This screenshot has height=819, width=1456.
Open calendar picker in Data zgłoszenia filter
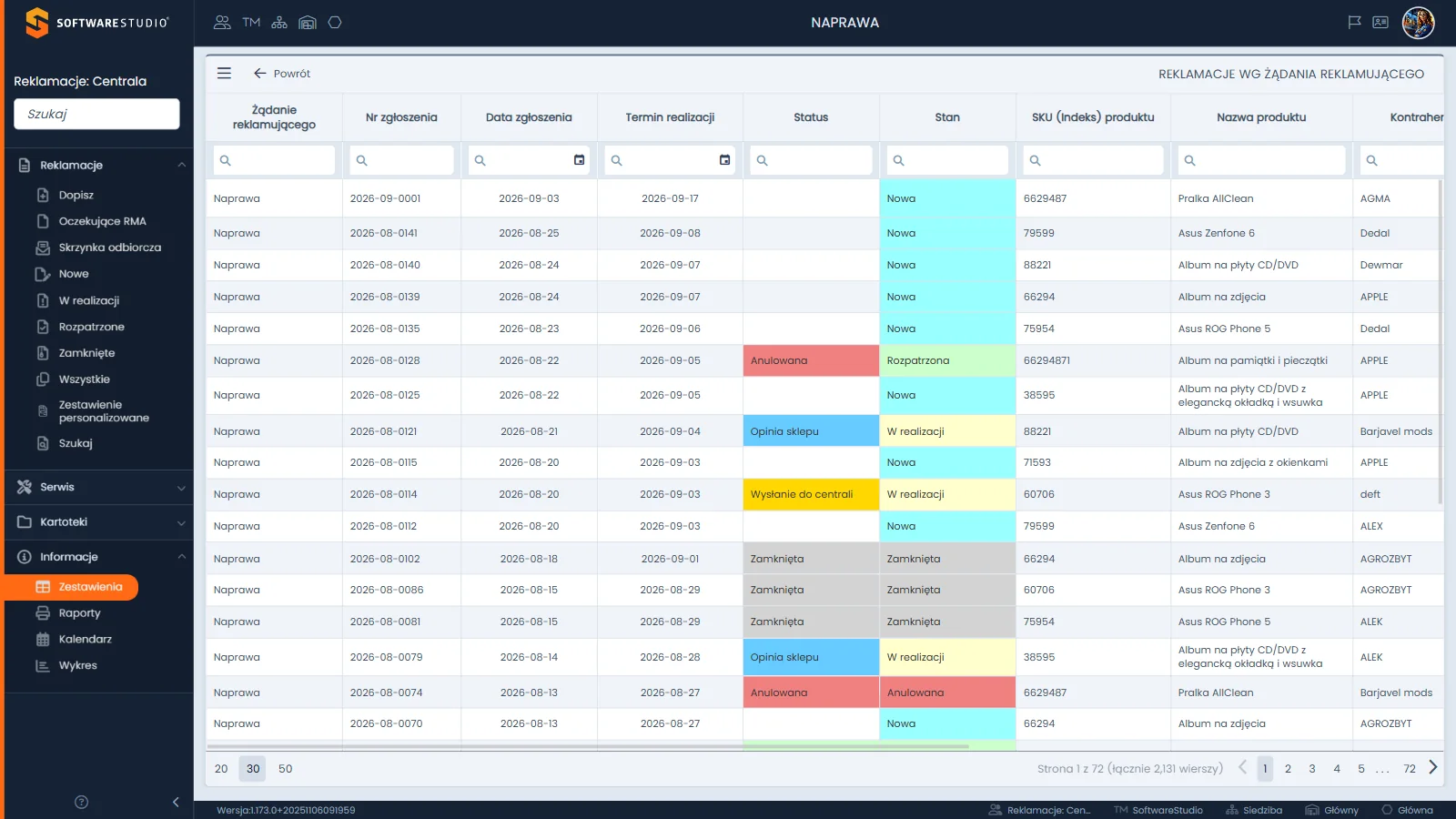point(579,160)
